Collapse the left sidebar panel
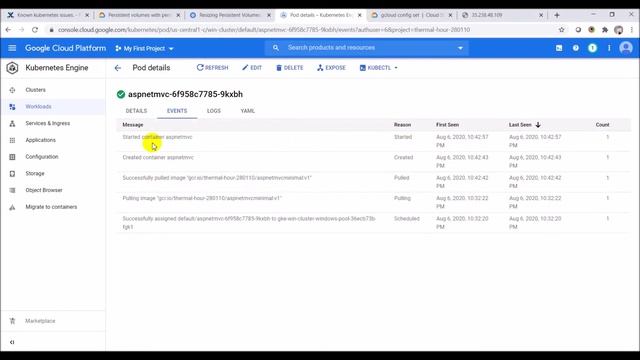This screenshot has height=360, width=640. (x=12, y=342)
